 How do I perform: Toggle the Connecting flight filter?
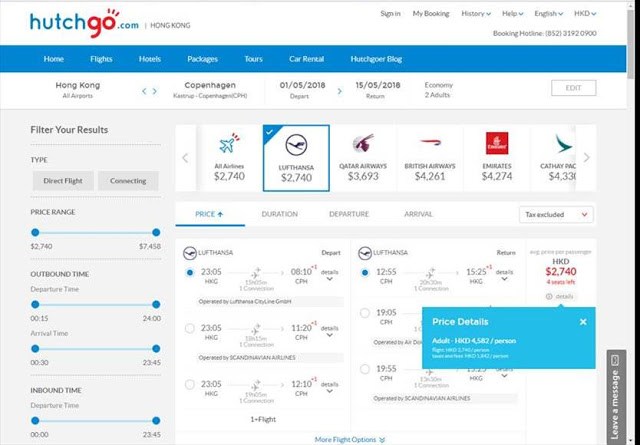pyautogui.click(x=128, y=181)
